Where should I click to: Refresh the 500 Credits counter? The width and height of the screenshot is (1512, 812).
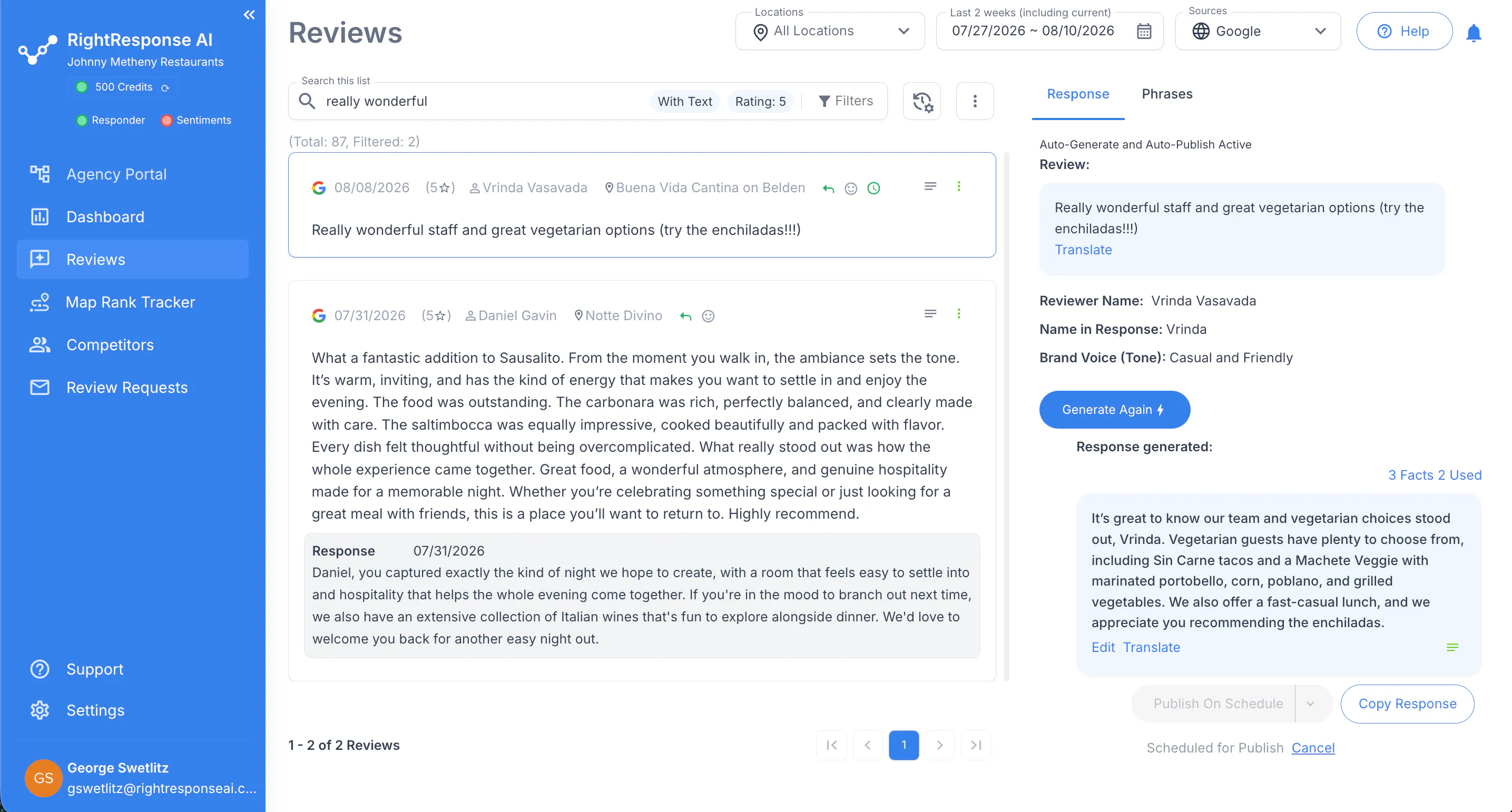[x=165, y=87]
